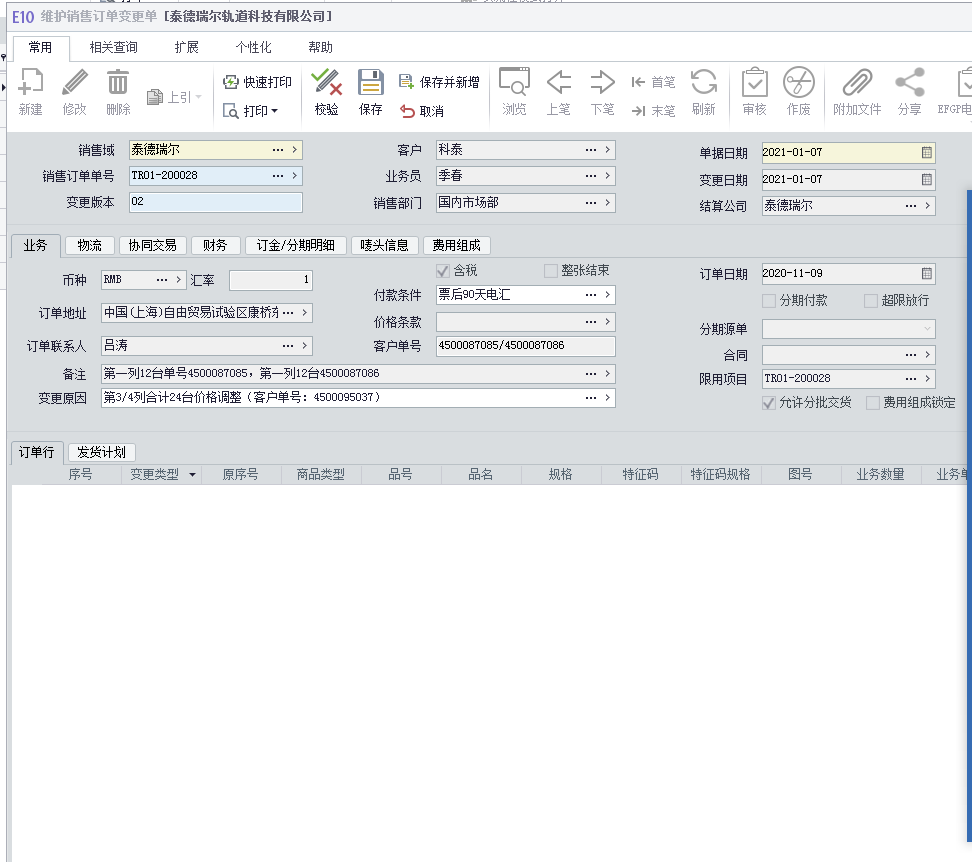The height and width of the screenshot is (862, 972).
Task: Click the 变更版本 input field
Action: (216, 202)
